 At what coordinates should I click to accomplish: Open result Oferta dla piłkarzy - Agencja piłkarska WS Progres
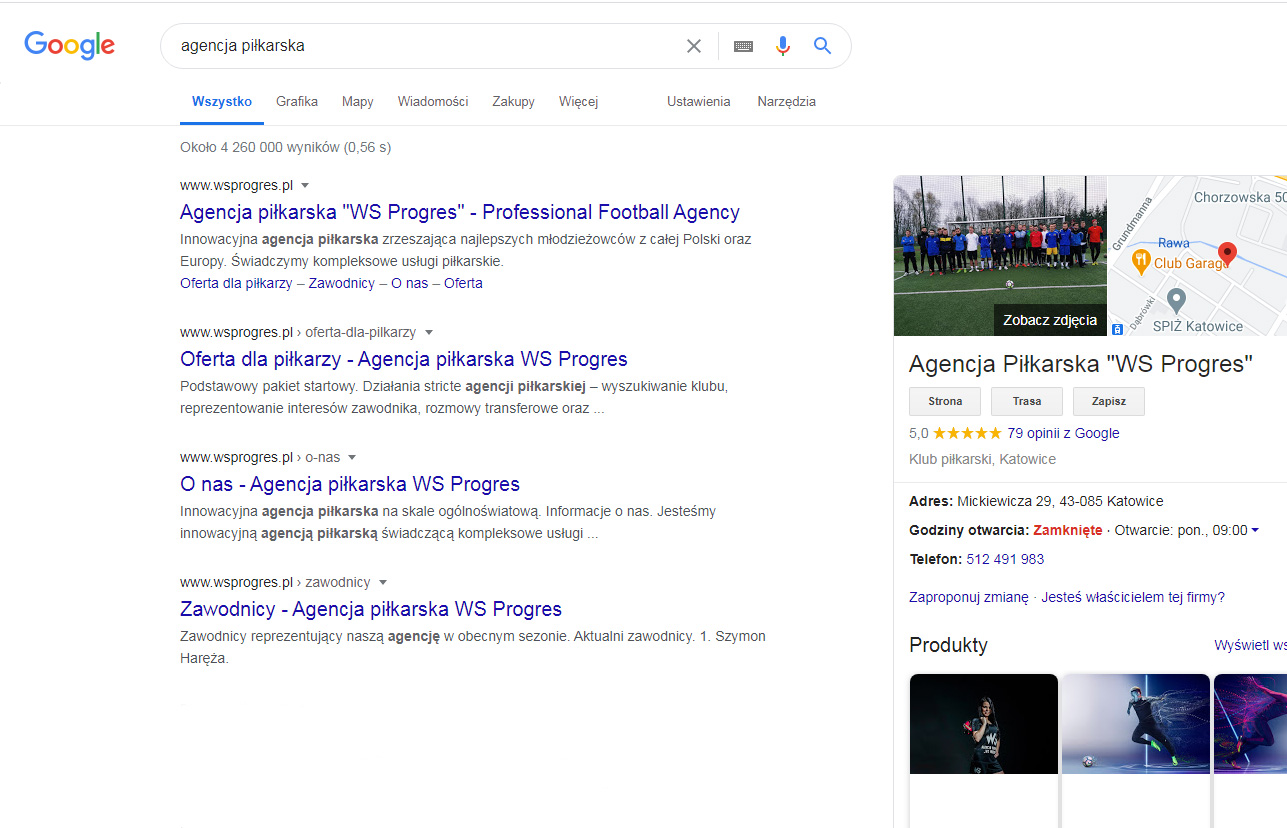point(404,359)
